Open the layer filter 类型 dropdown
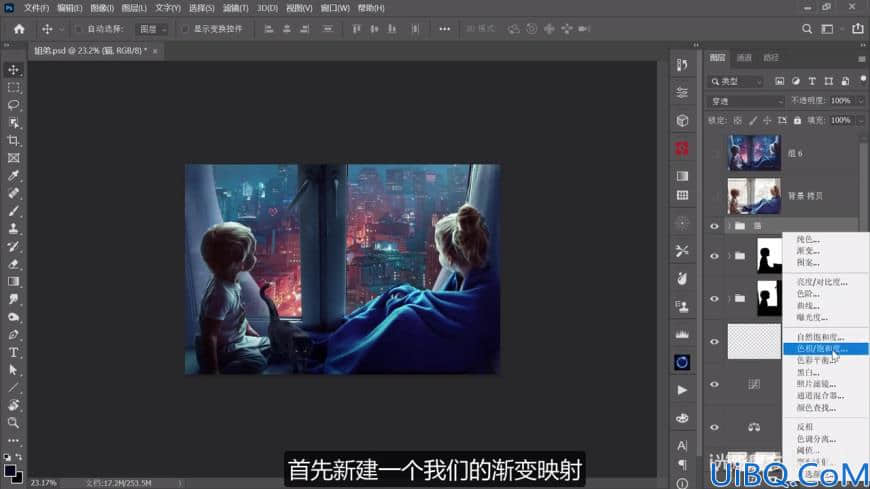This screenshot has height=489, width=870. 736,82
